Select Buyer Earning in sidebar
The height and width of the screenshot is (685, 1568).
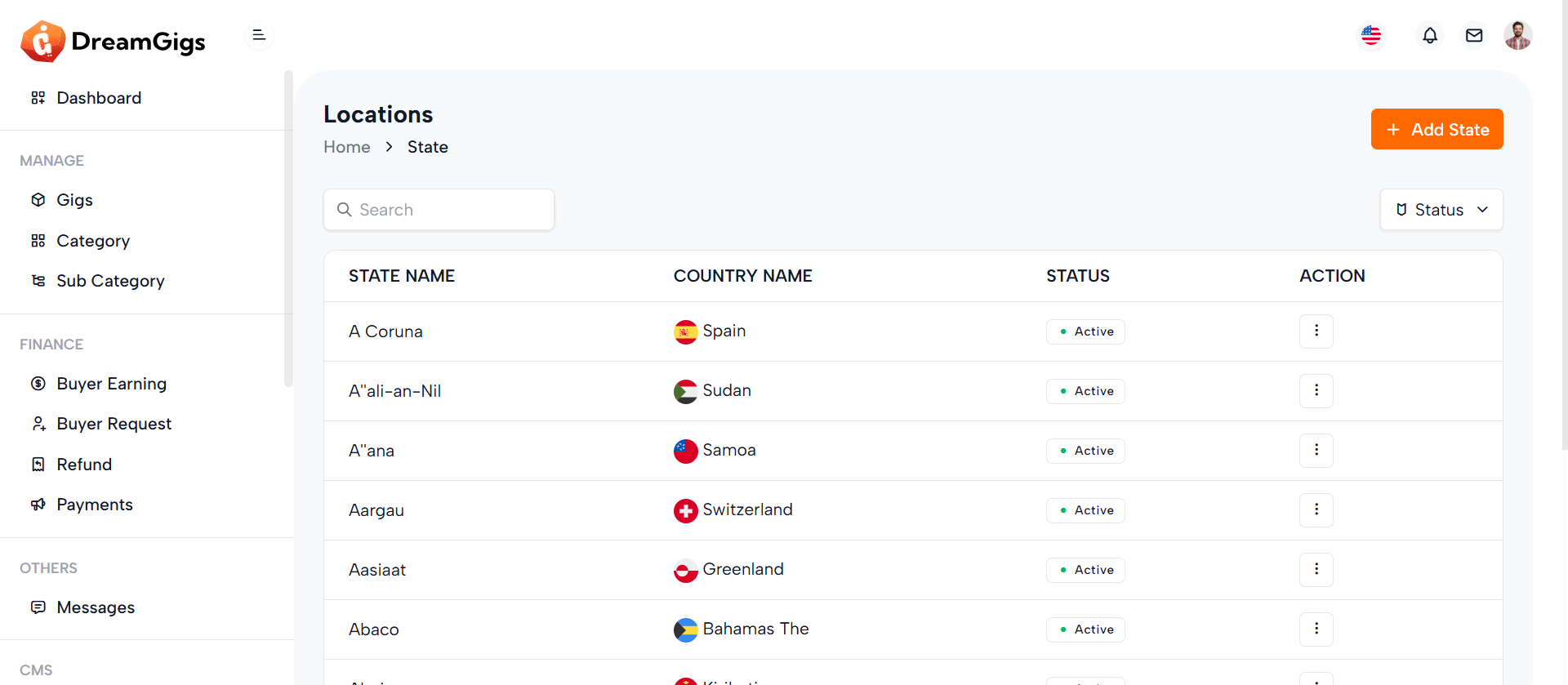tap(111, 384)
